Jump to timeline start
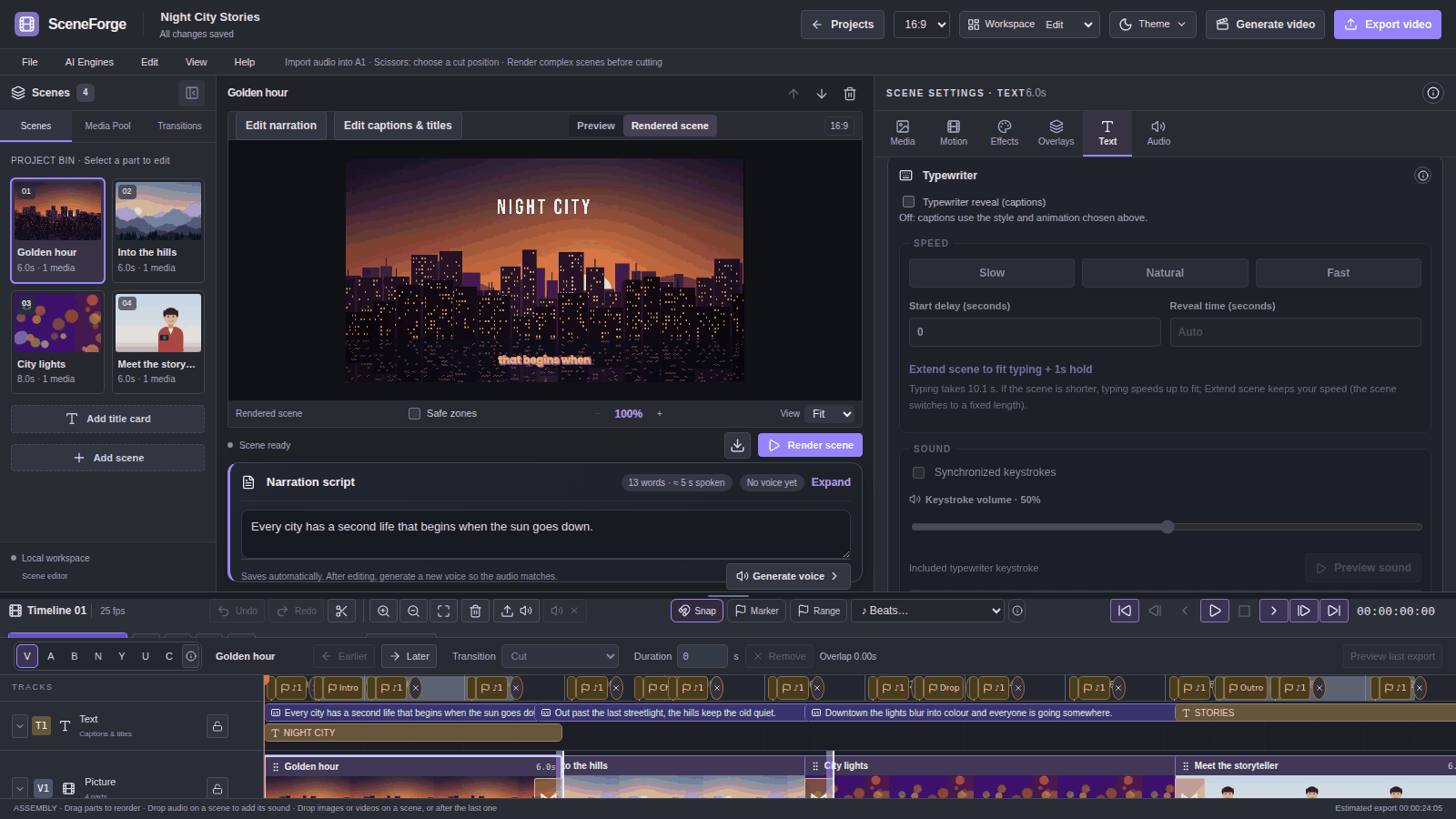Image resolution: width=1456 pixels, height=819 pixels. tap(1125, 611)
